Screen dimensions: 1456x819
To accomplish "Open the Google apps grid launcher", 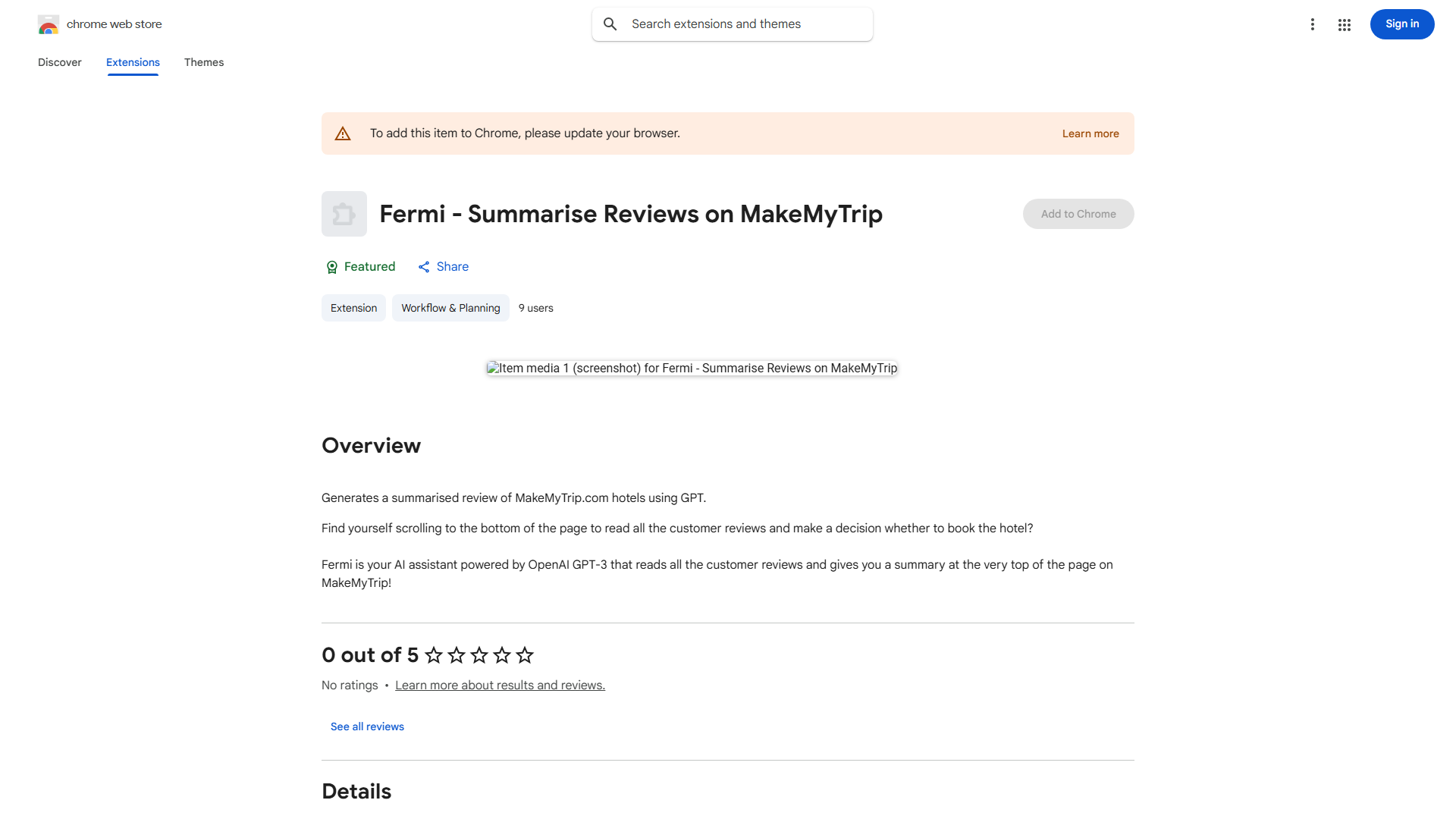I will [1345, 24].
